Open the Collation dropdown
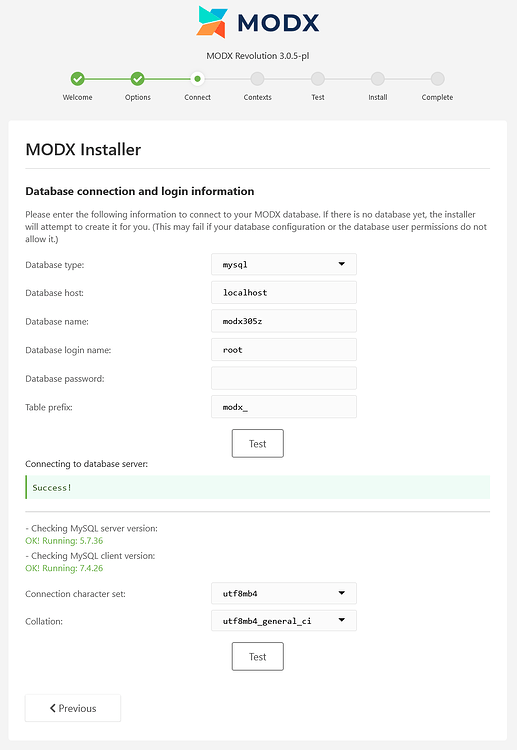 pyautogui.click(x=284, y=620)
